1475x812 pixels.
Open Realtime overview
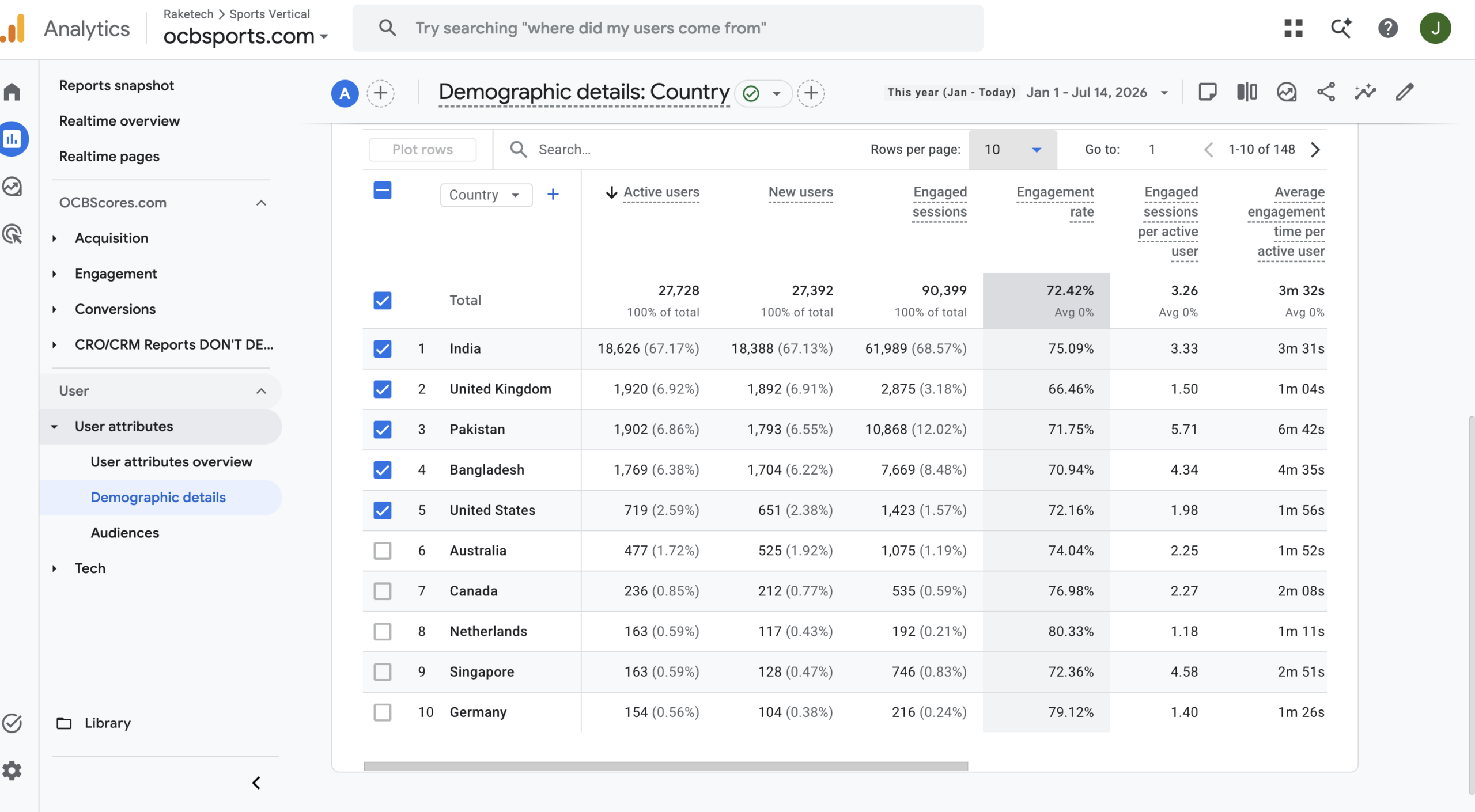pos(119,121)
